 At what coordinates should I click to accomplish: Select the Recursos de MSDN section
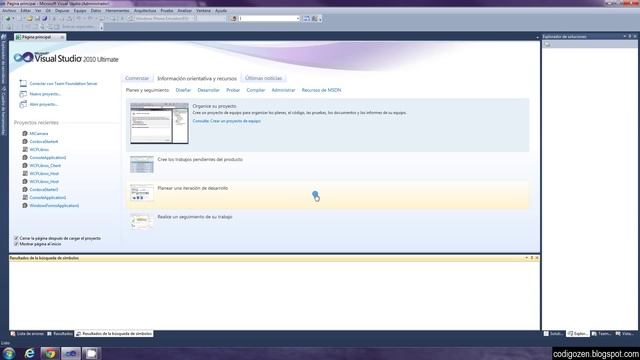tap(321, 90)
